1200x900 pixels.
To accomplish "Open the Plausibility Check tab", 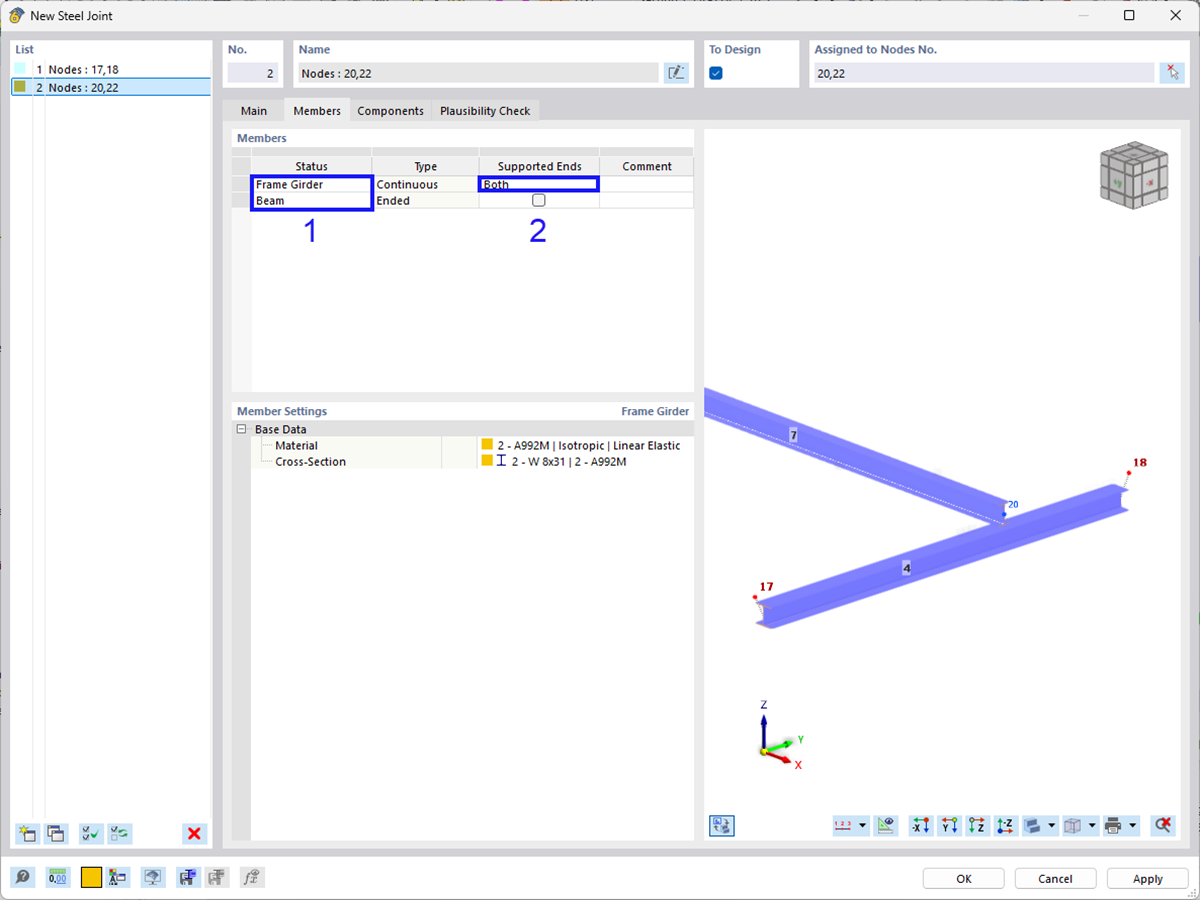I will (485, 111).
